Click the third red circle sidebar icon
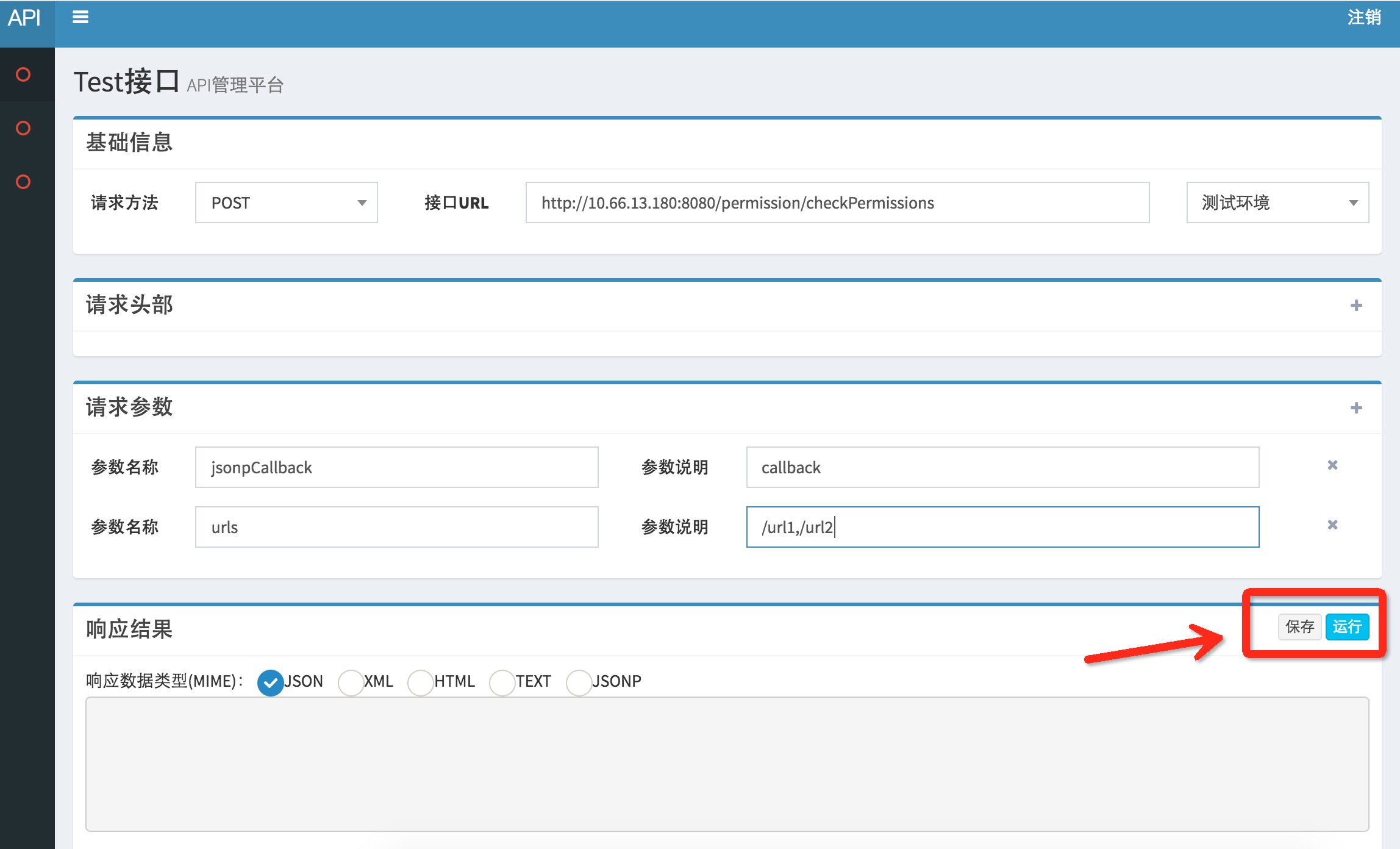 pos(23,182)
